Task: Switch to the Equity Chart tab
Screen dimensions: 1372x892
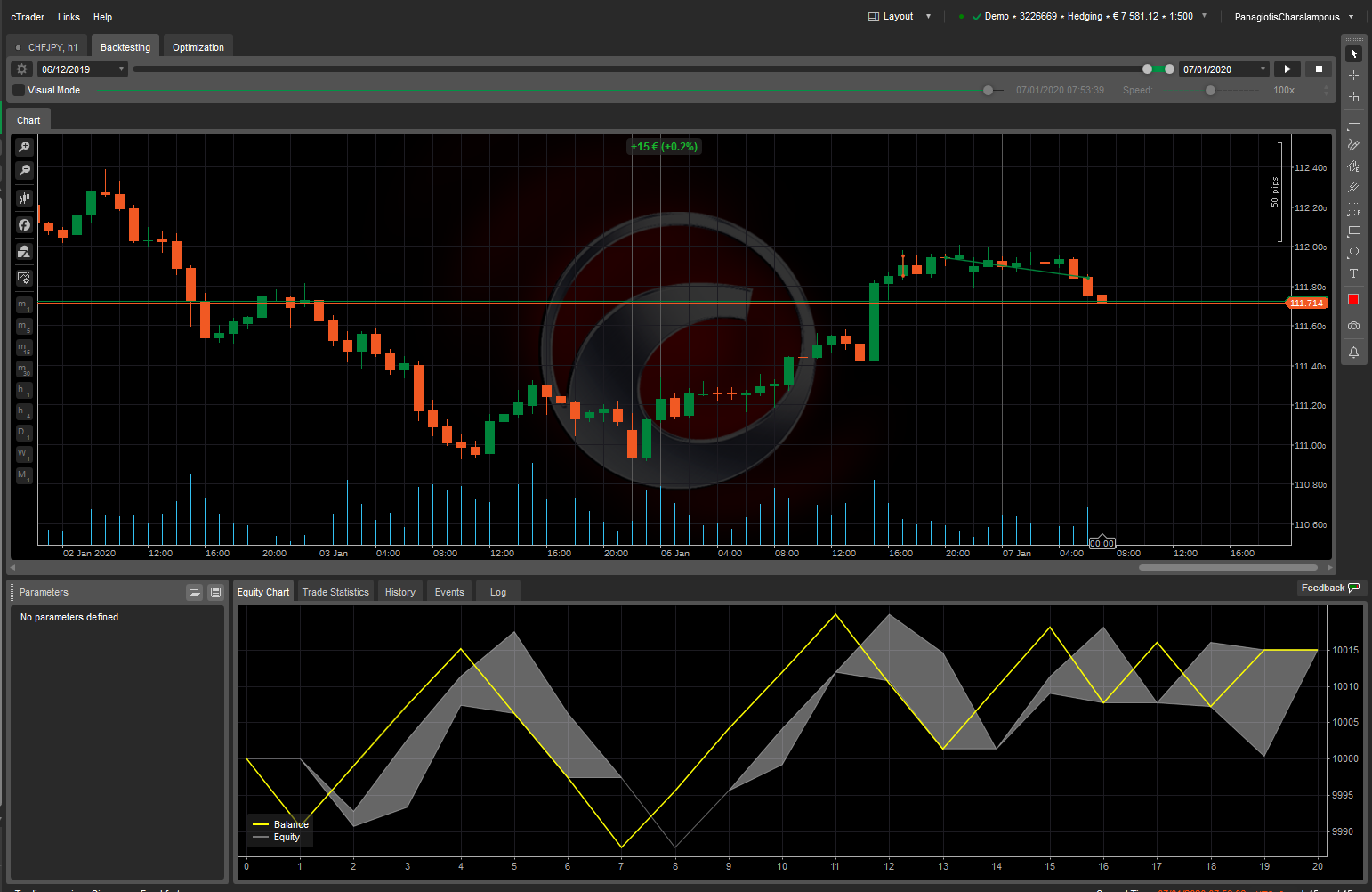Action: click(x=263, y=592)
